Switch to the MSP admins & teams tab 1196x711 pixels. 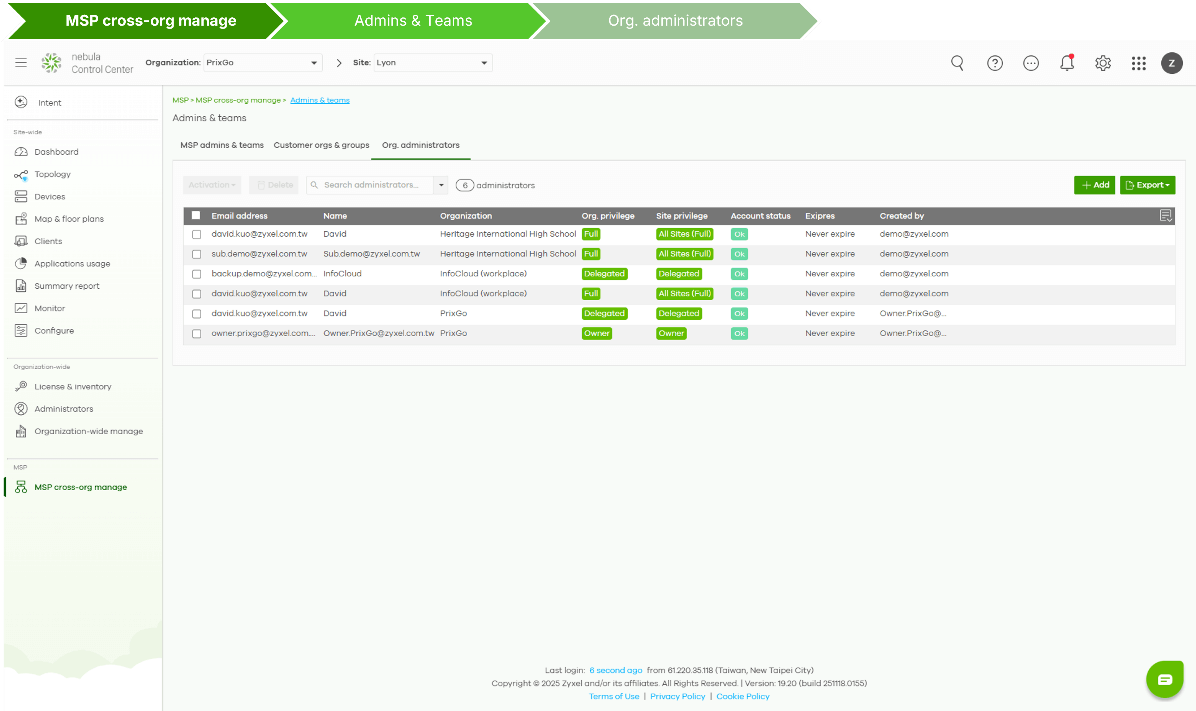point(221,145)
